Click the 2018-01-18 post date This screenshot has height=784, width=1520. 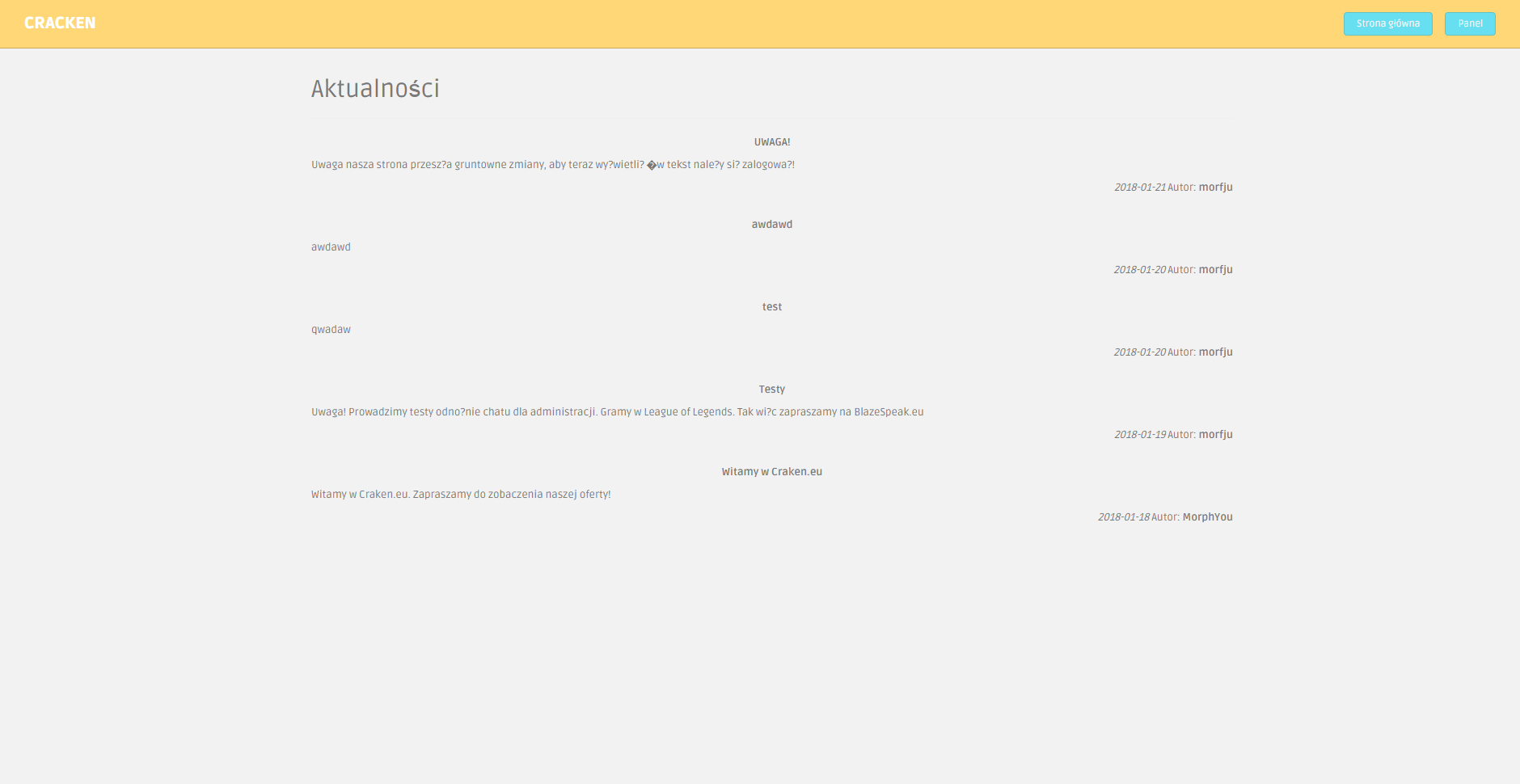coord(1123,517)
